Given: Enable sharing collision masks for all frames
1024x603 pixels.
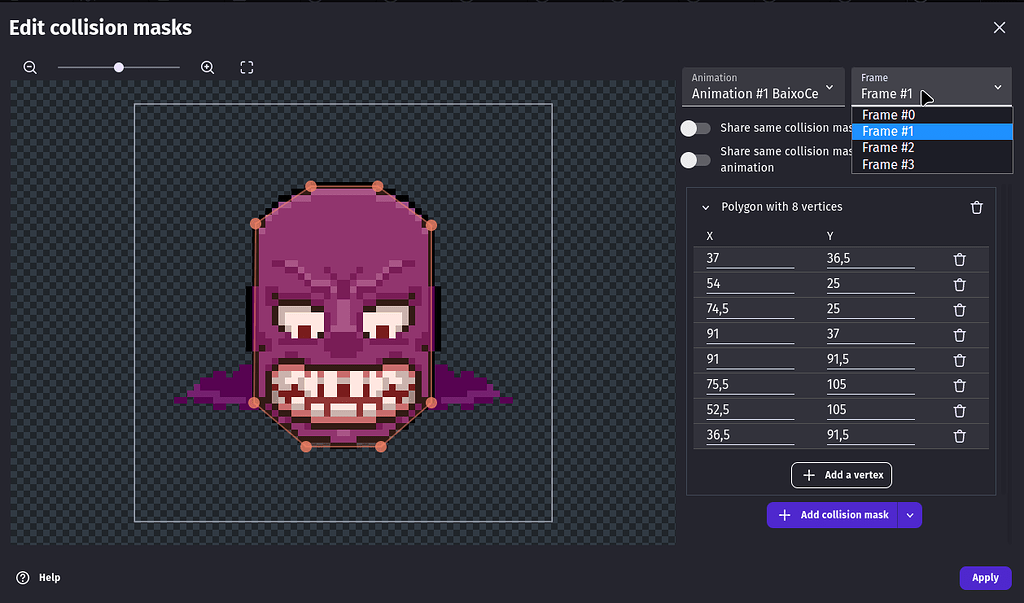Looking at the screenshot, I should pos(696,128).
